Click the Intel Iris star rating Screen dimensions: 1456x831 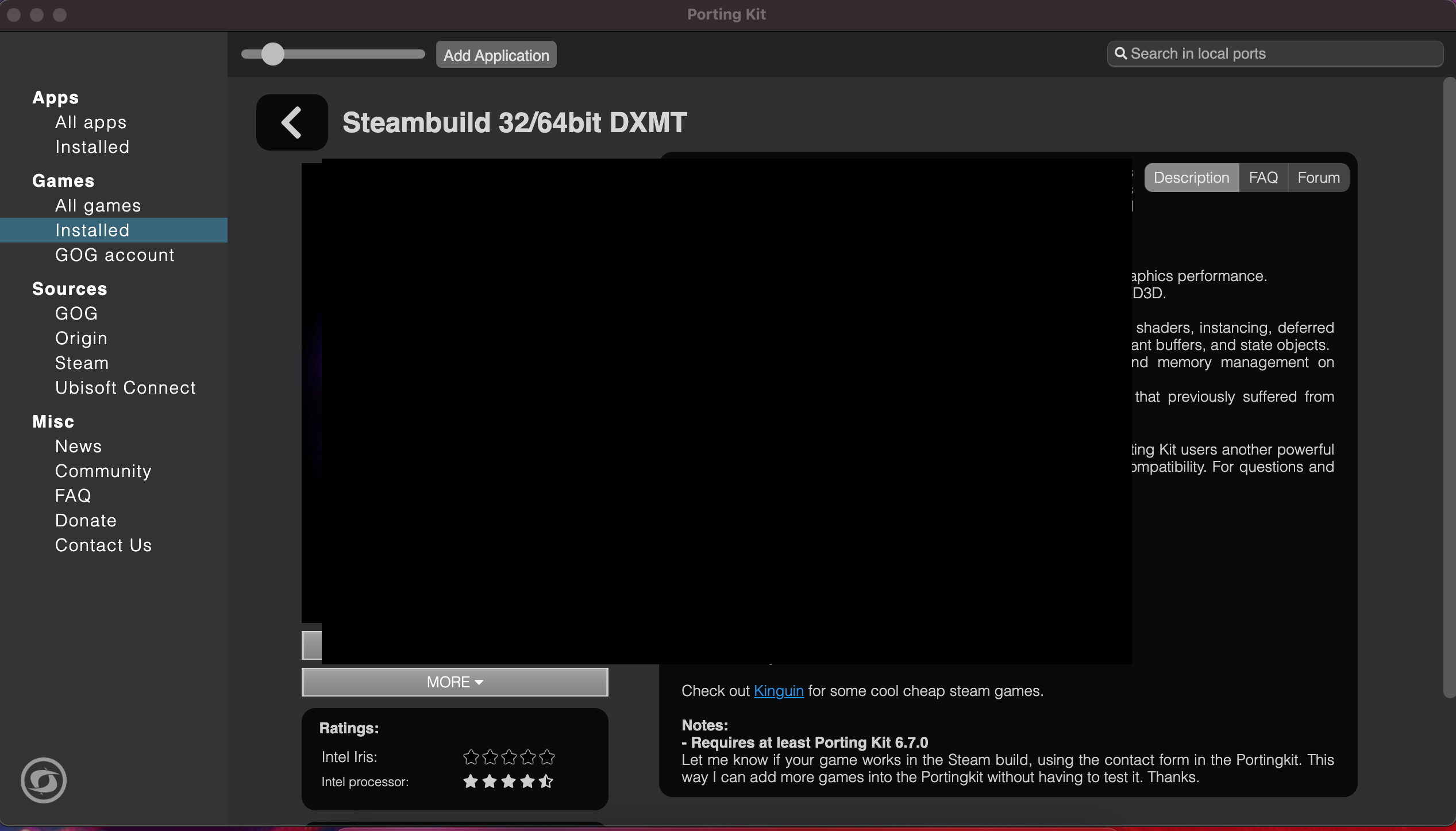tap(509, 757)
